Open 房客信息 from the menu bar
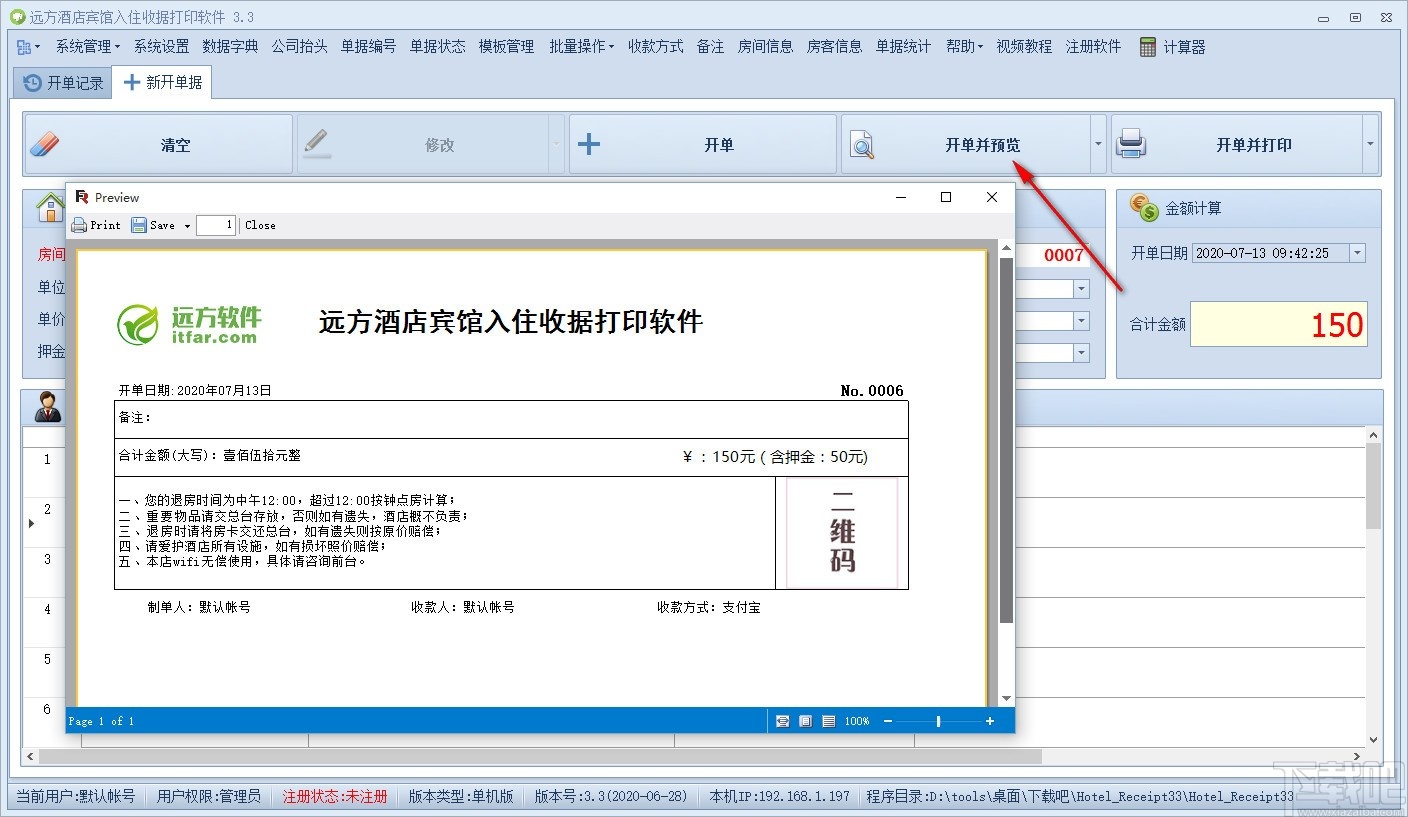Screen dimensions: 1408x817 [x=834, y=46]
